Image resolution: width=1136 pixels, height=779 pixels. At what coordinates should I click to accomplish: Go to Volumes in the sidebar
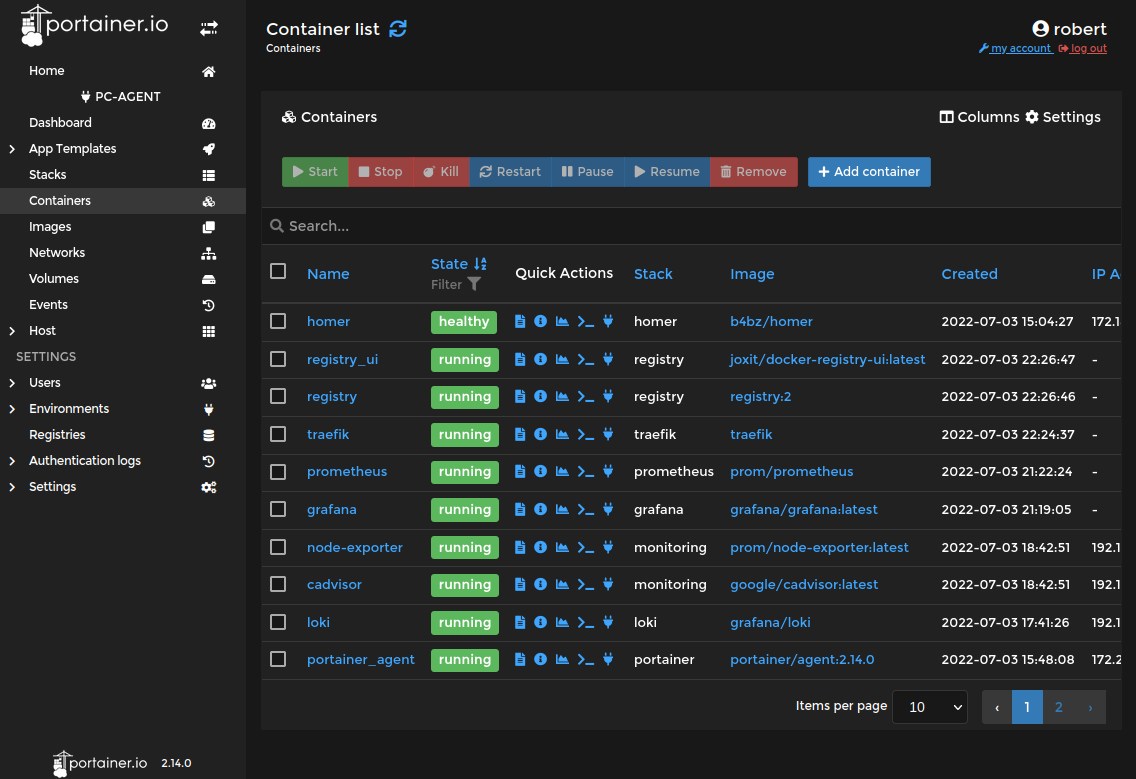pyautogui.click(x=54, y=279)
